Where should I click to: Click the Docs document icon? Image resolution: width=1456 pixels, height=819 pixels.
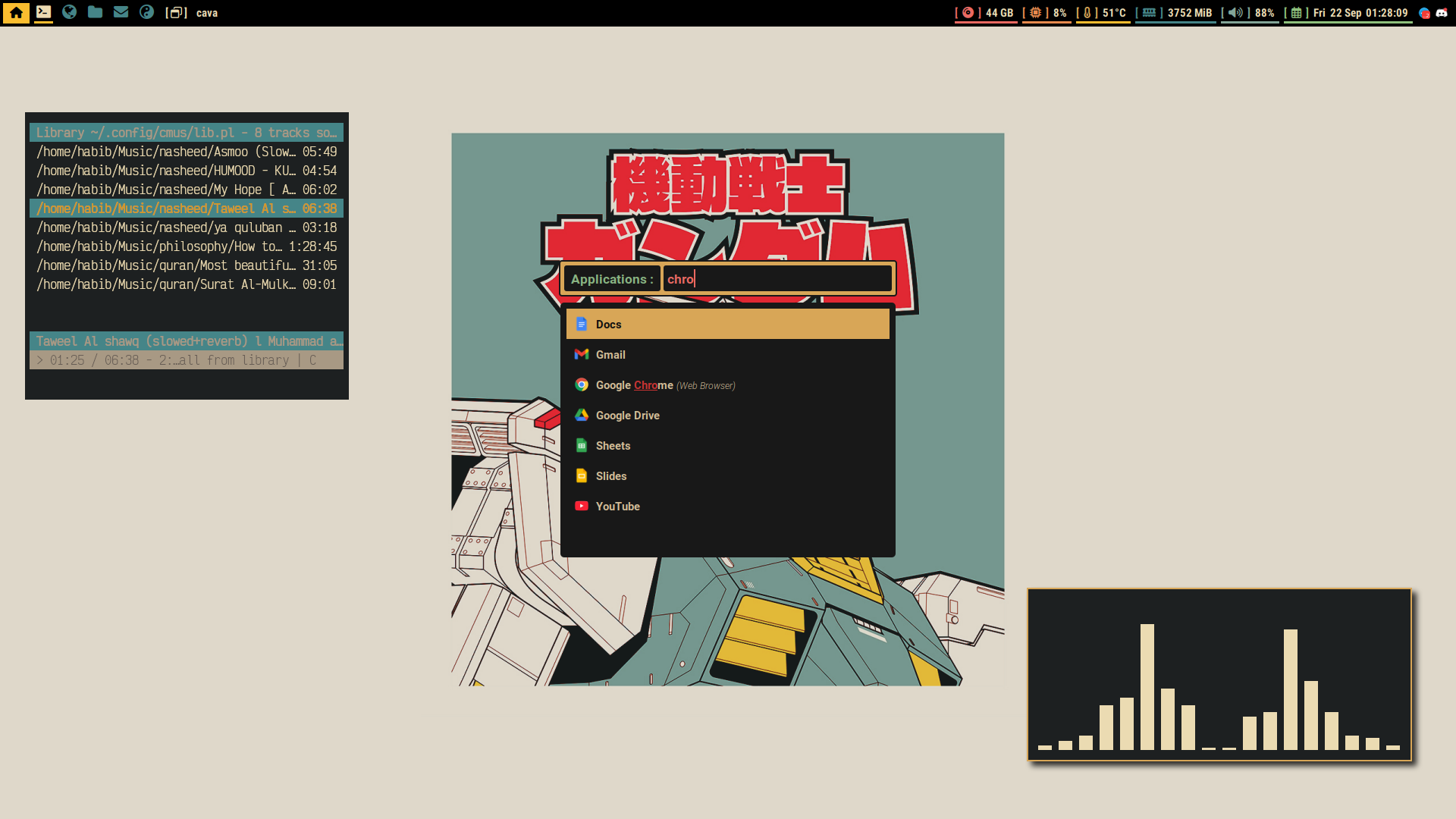[x=582, y=324]
